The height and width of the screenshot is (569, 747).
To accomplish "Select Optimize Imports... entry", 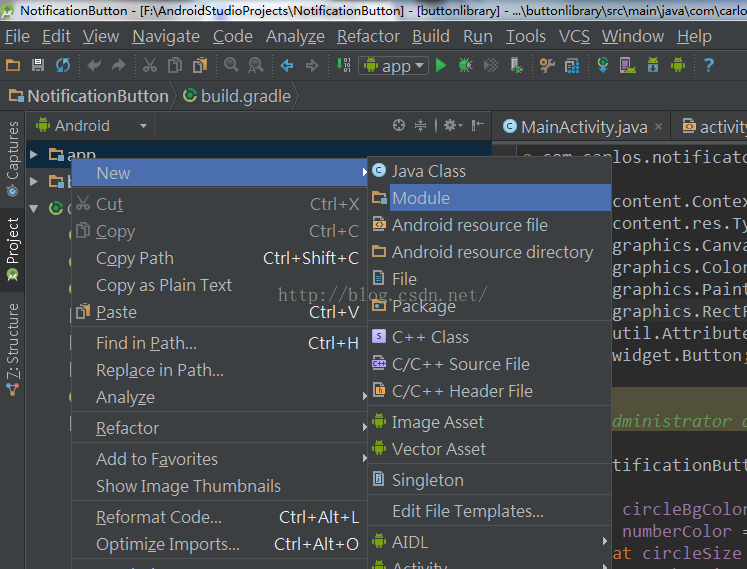I will coord(219,544).
